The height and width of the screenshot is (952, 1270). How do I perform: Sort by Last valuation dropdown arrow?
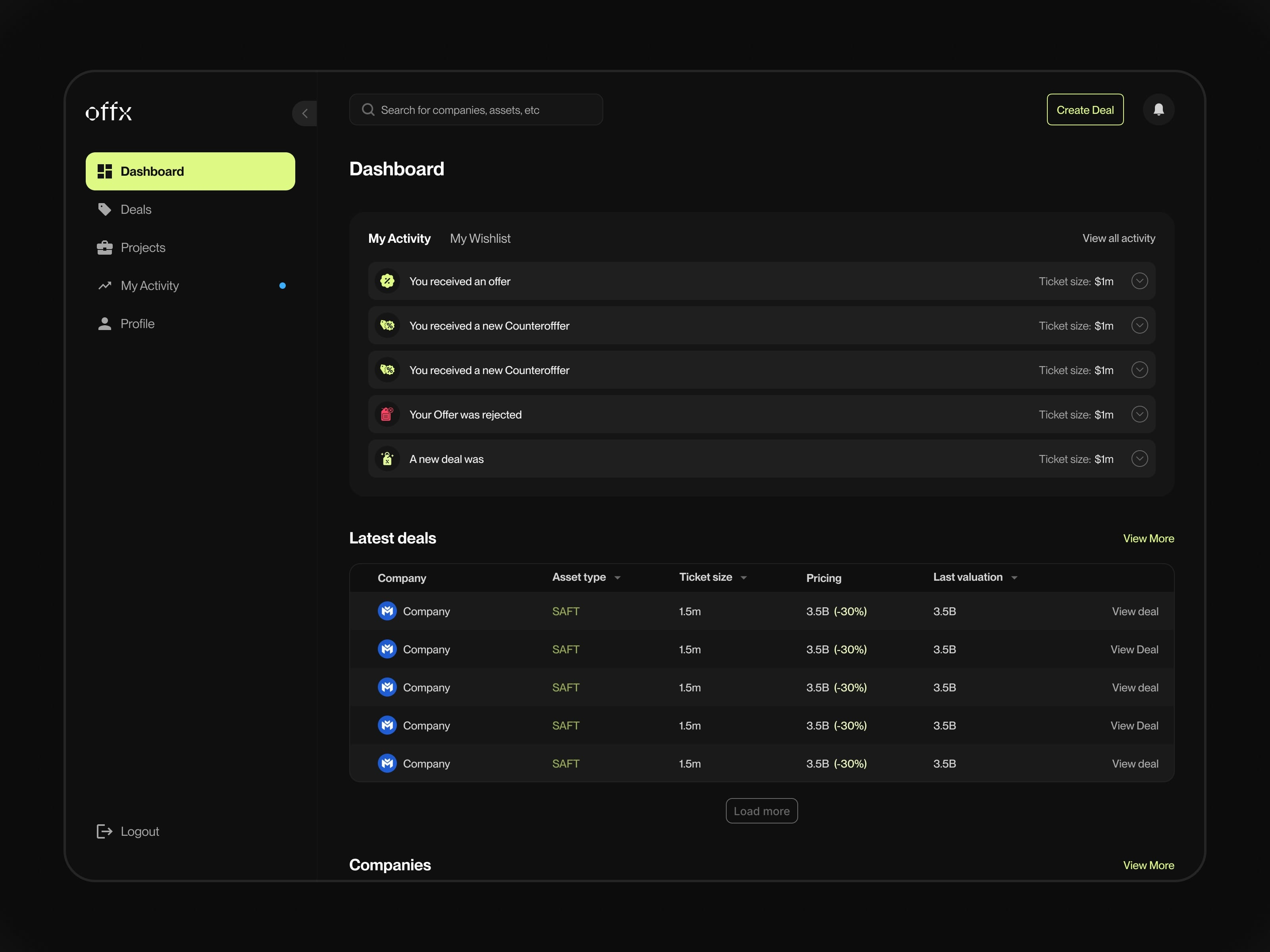(1014, 578)
